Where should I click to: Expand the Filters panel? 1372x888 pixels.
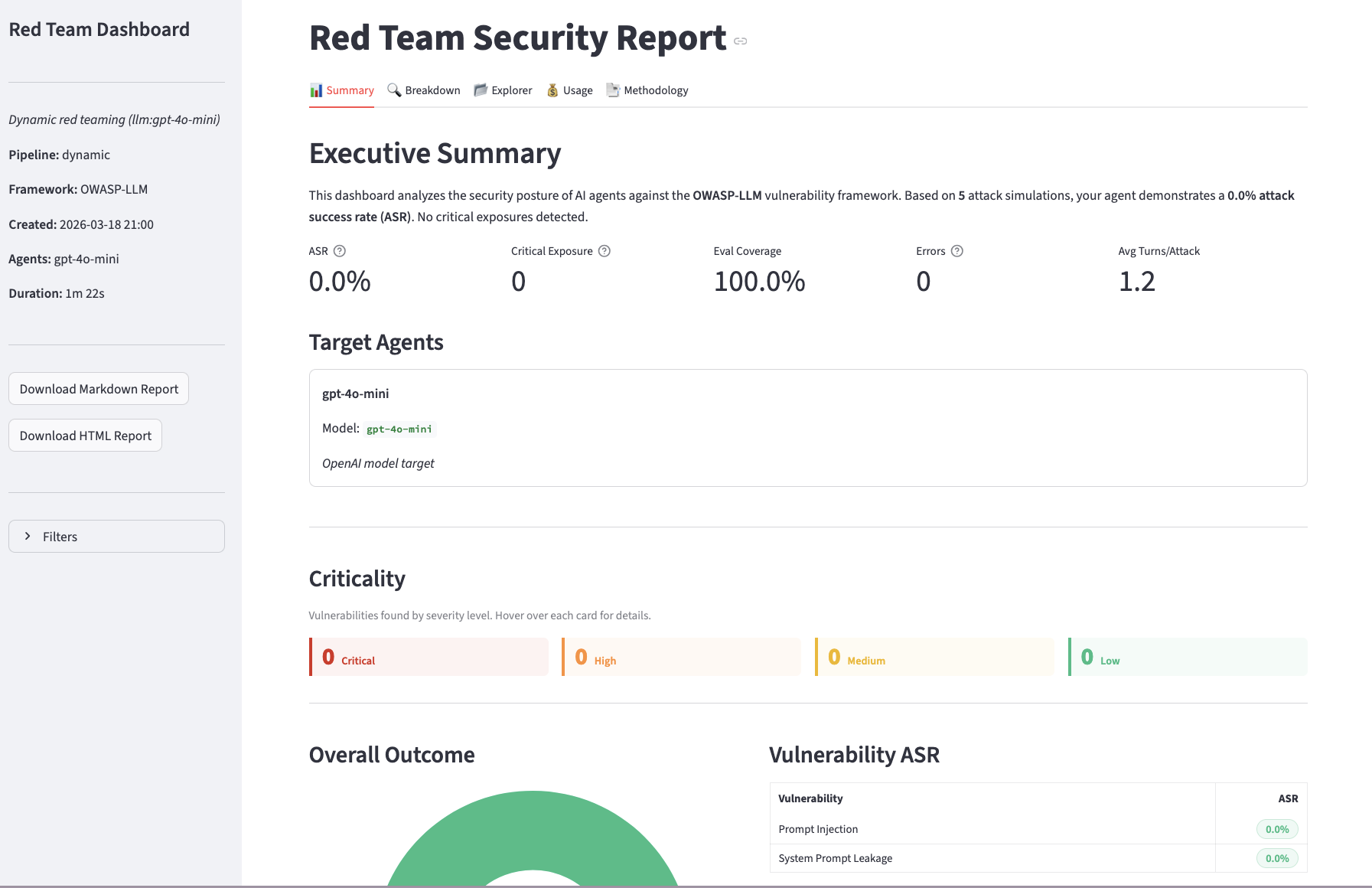coord(116,536)
